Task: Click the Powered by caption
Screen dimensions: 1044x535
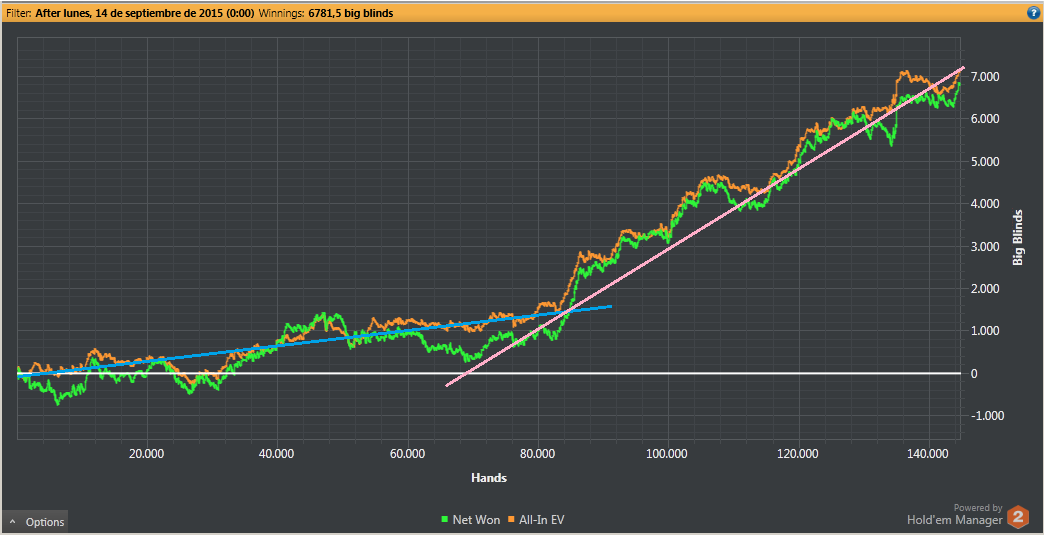Action: point(978,507)
